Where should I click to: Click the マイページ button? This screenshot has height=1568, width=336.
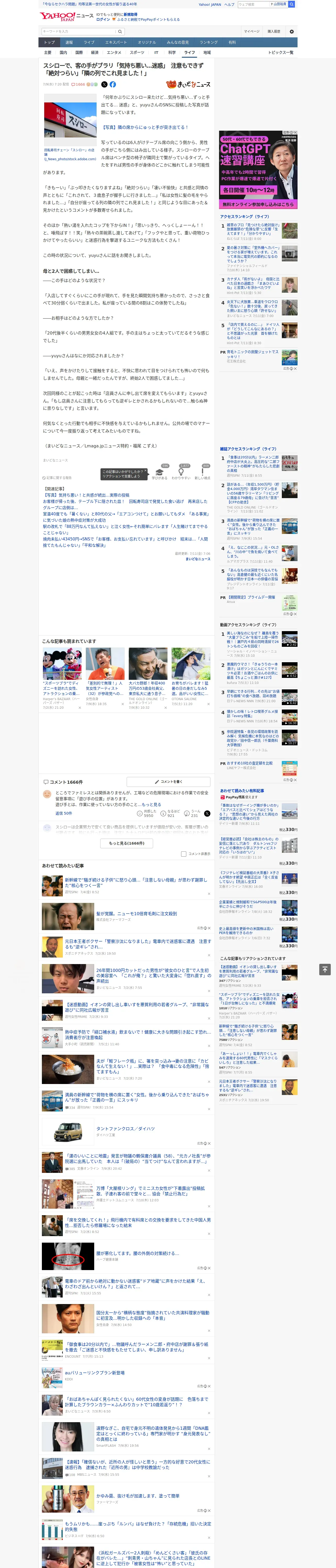pos(251,32)
